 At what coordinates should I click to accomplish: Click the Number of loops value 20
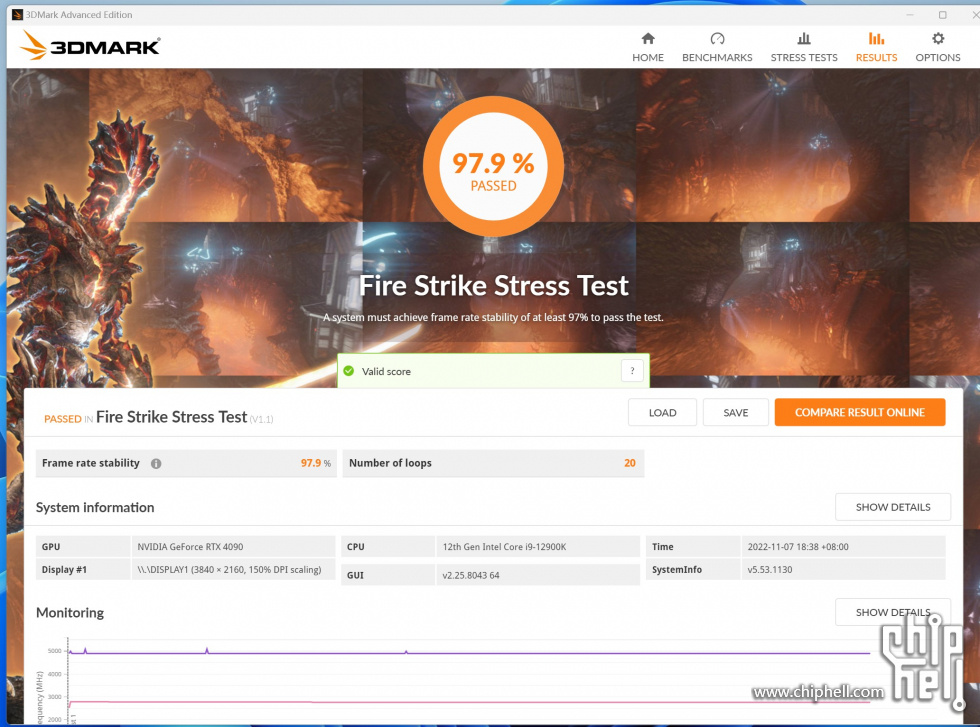coord(629,463)
